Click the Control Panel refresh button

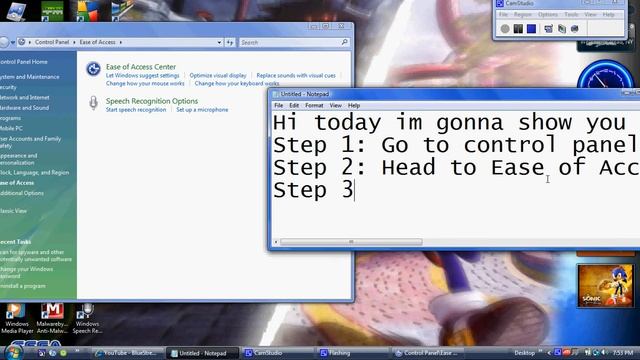tap(230, 42)
